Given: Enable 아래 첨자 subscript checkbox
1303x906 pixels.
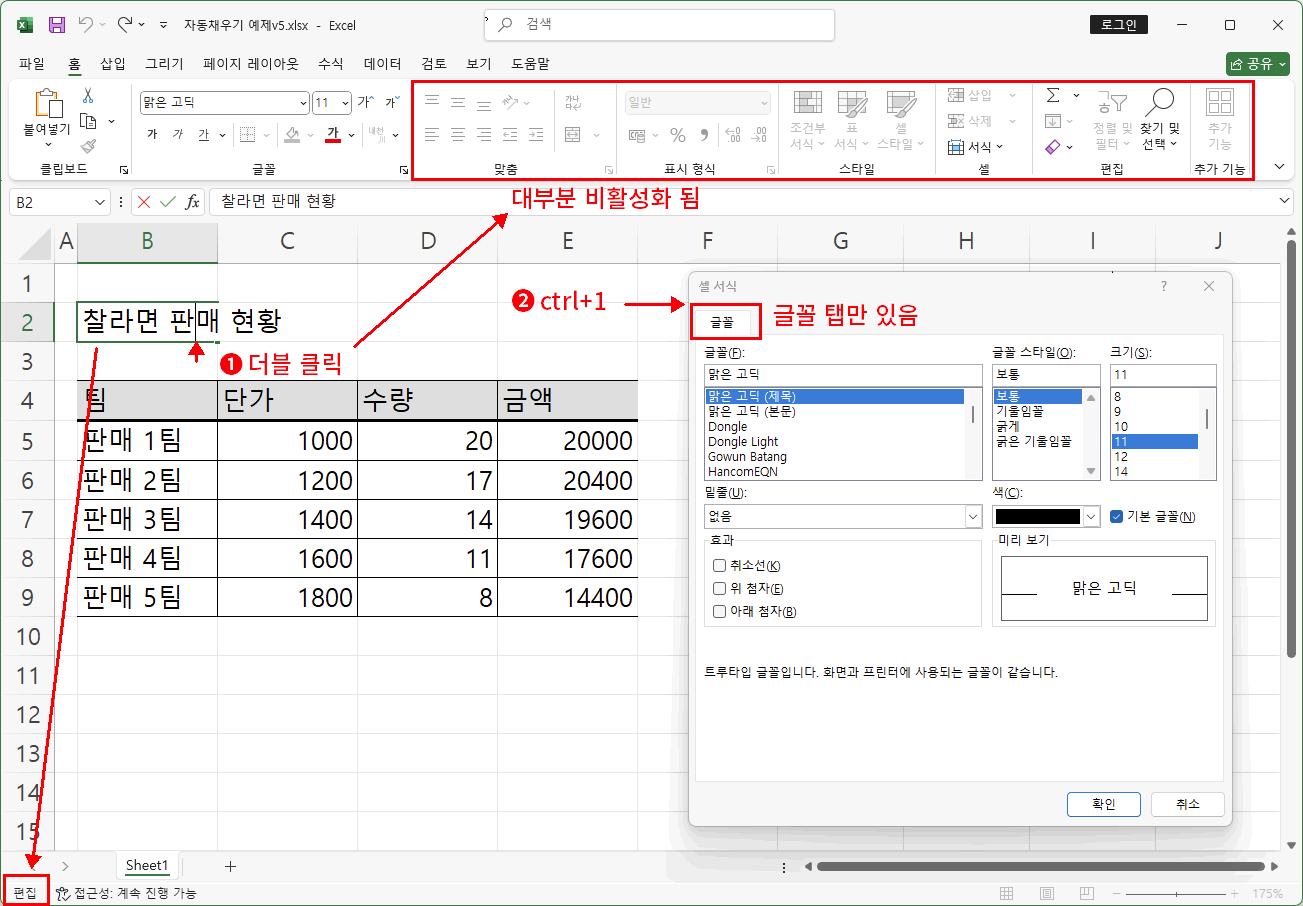Looking at the screenshot, I should point(719,612).
